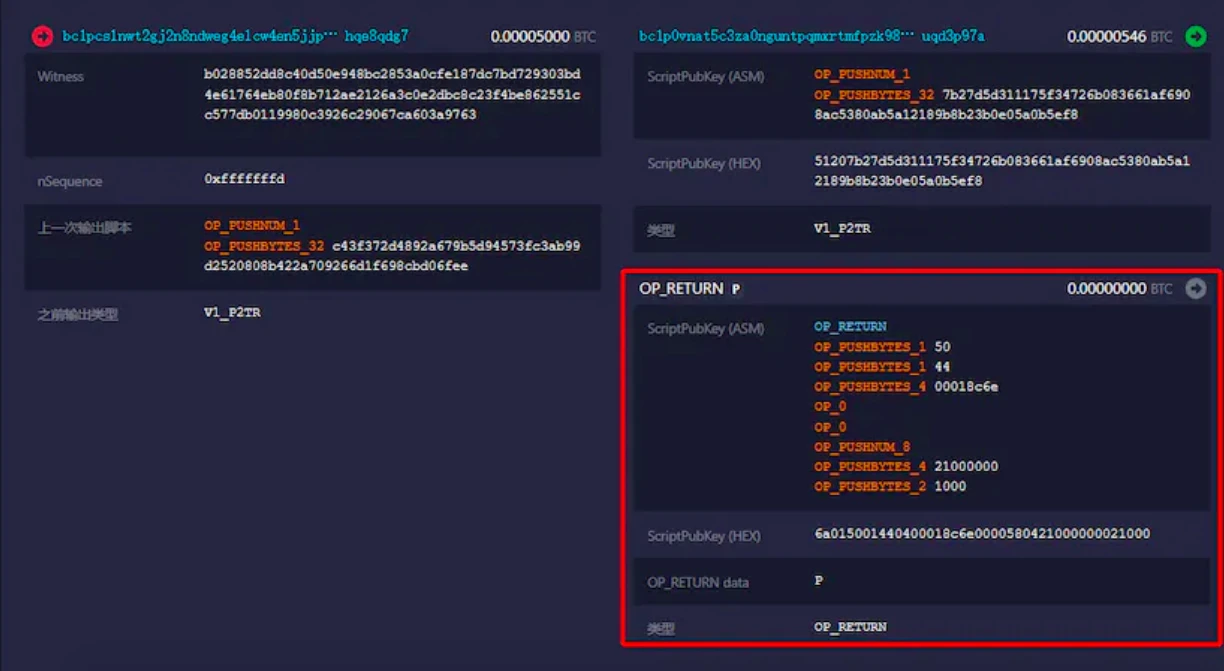Screen dimensions: 1224x671
Task: Click the OP_PUSHBYTES_4 00018c6e line
Action: coord(905,387)
